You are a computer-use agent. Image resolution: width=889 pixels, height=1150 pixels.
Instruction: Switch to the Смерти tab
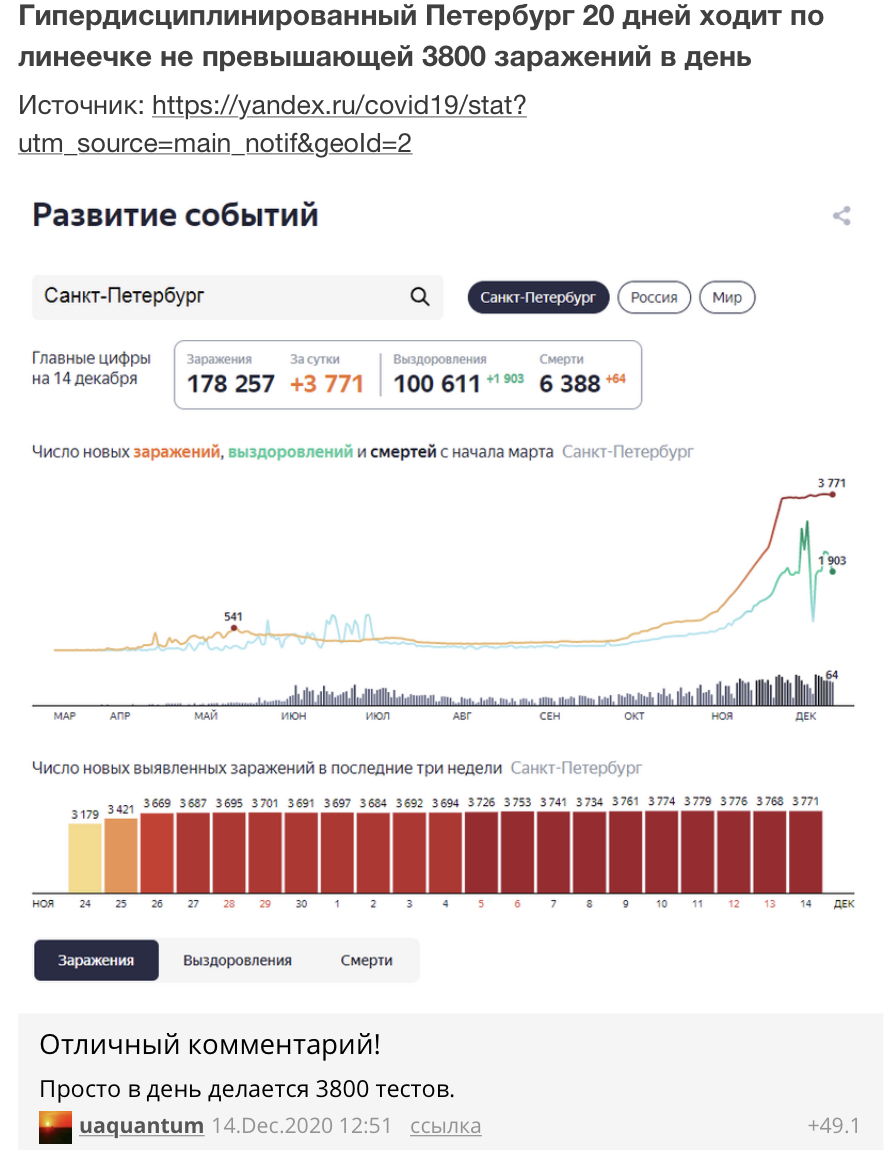366,960
